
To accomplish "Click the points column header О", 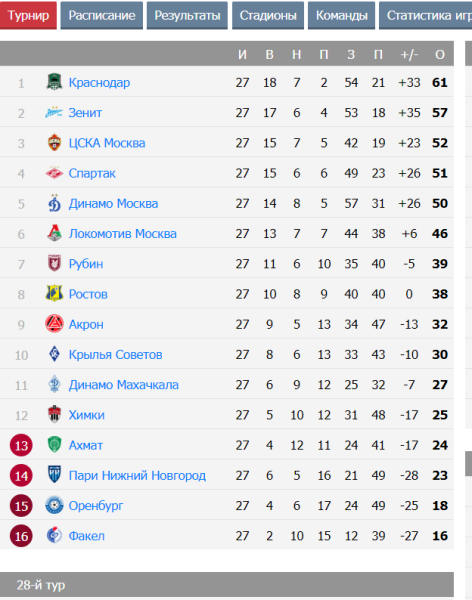I will coord(440,54).
